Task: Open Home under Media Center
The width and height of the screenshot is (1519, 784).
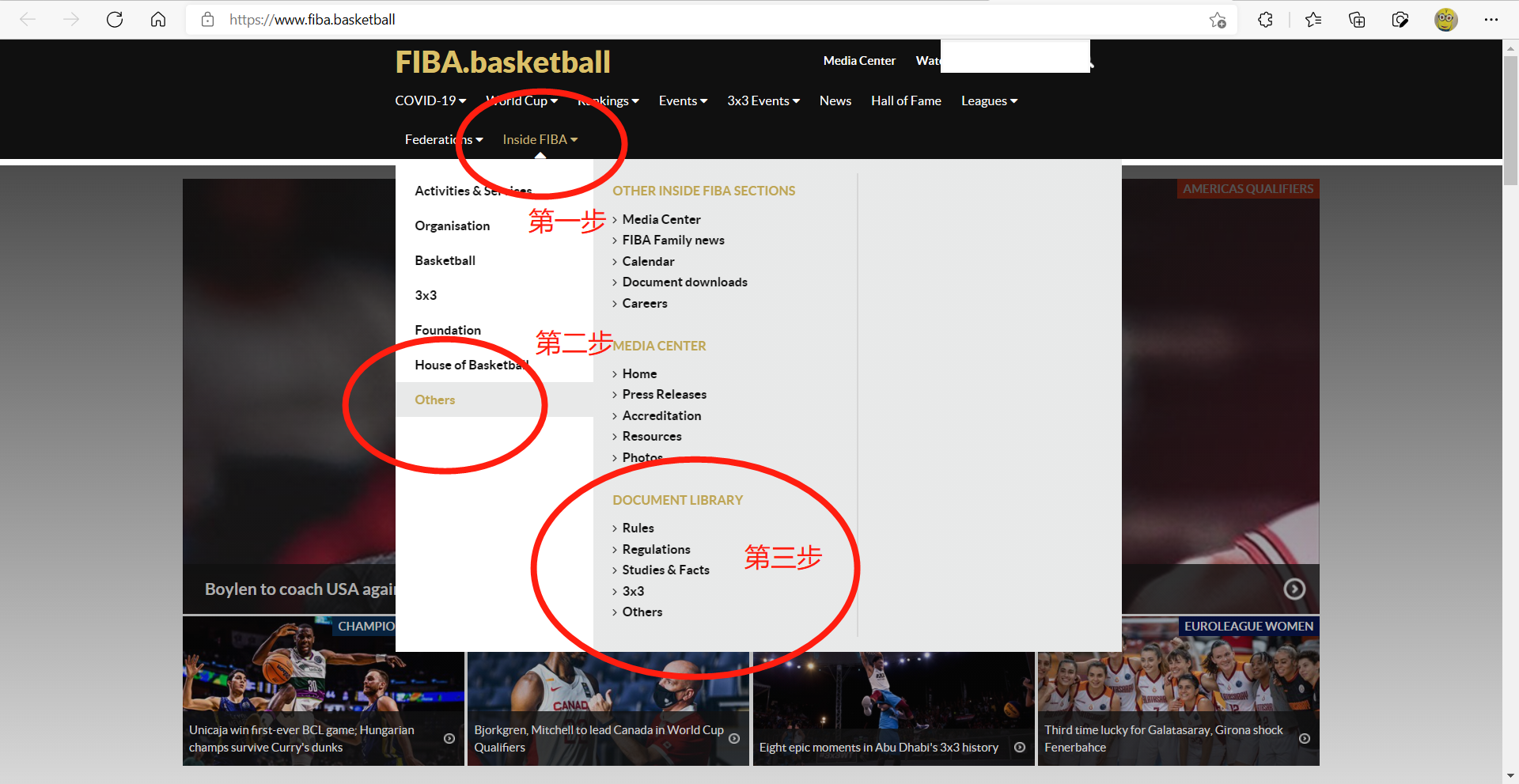Action: tap(639, 373)
